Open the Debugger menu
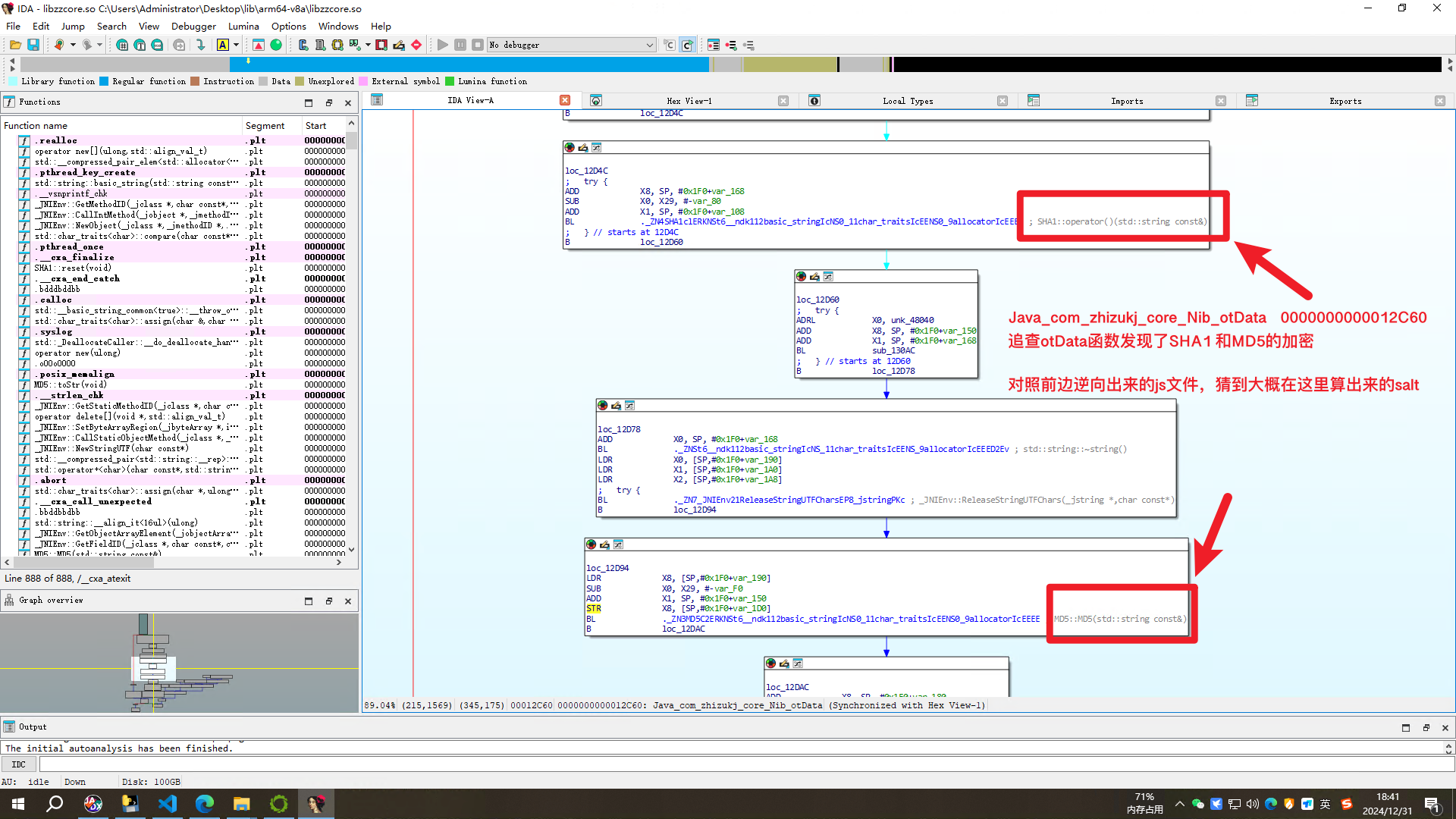 coord(193,26)
